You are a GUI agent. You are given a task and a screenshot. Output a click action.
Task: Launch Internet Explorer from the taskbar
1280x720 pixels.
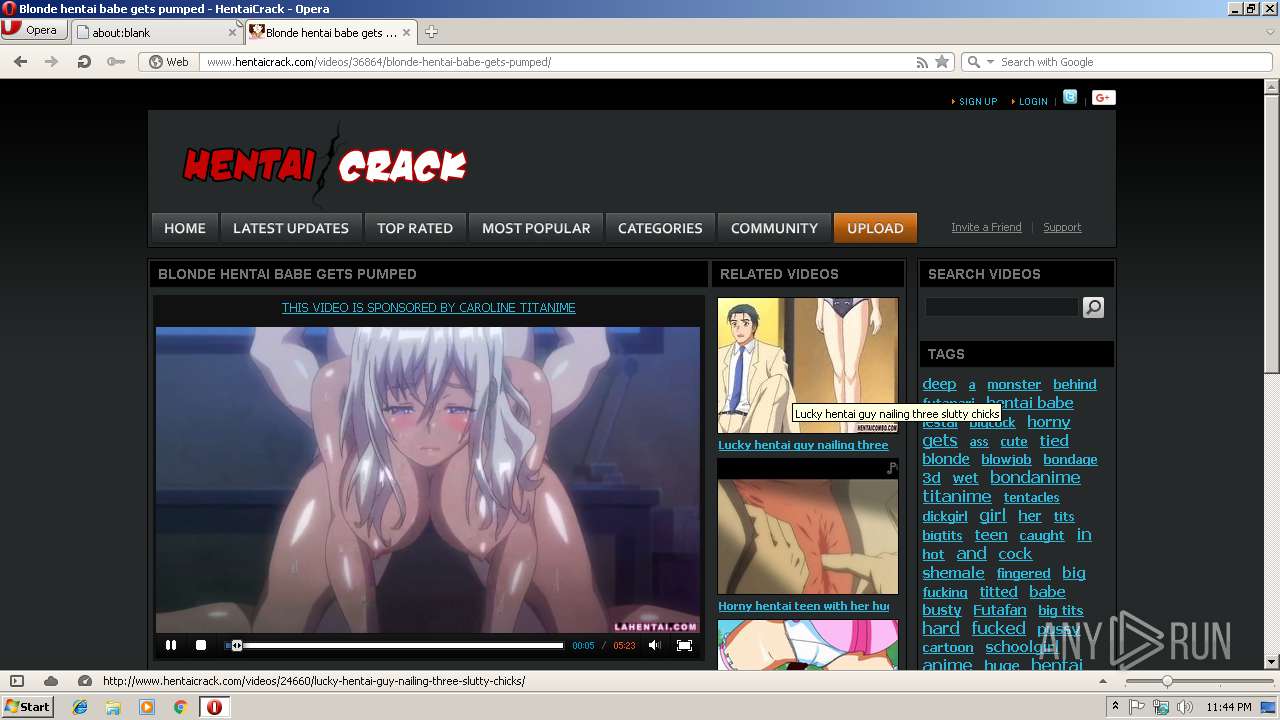(80, 707)
